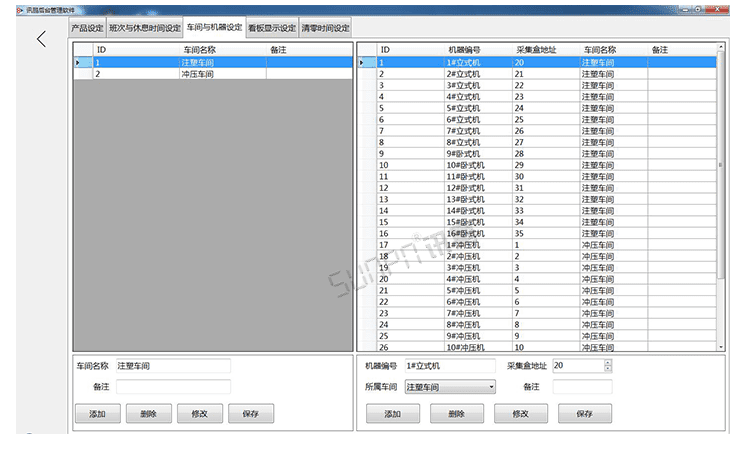Click the back arrow icon on the left
The width and height of the screenshot is (750, 472).
pyautogui.click(x=41, y=39)
